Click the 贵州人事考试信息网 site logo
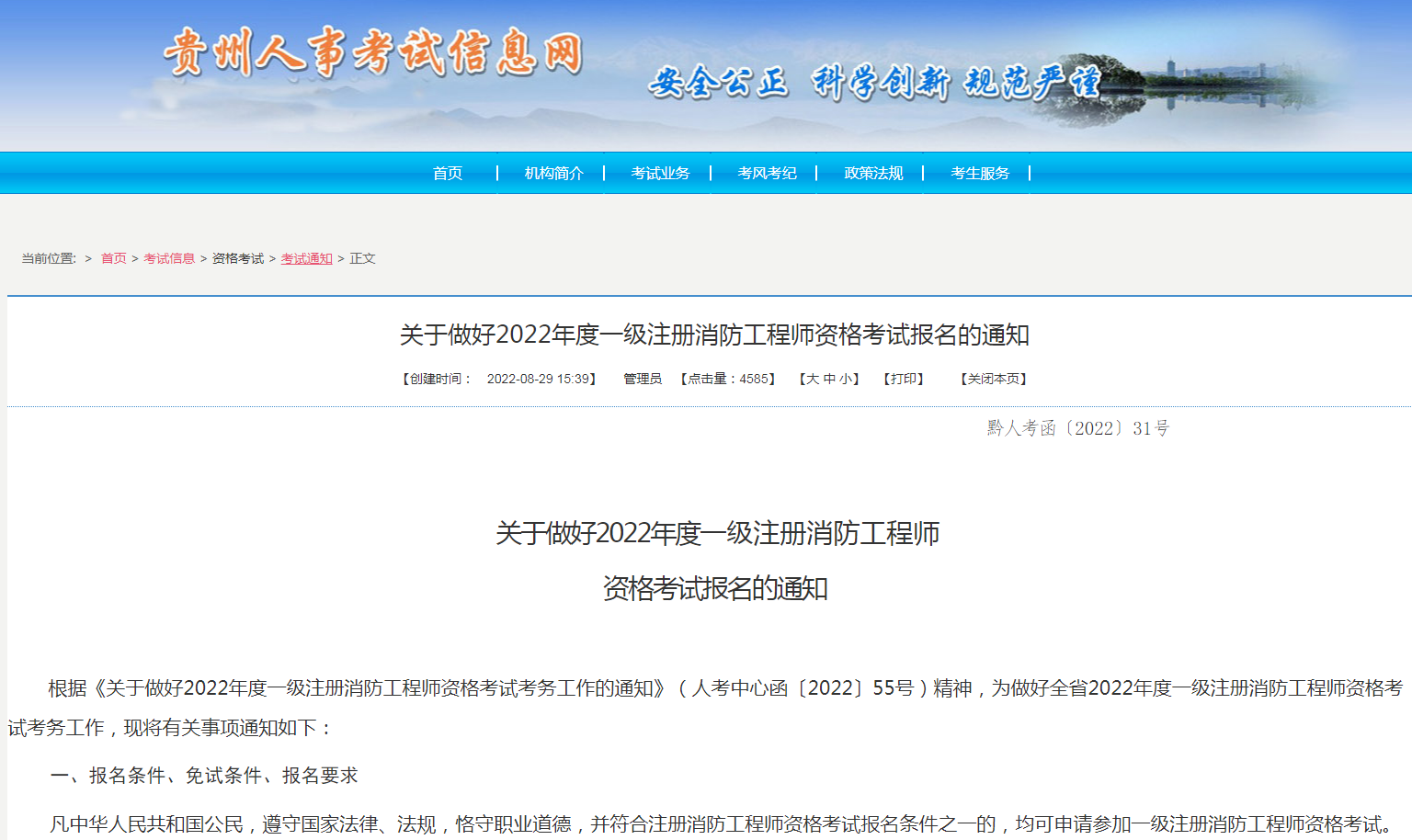Image resolution: width=1412 pixels, height=840 pixels. (372, 51)
